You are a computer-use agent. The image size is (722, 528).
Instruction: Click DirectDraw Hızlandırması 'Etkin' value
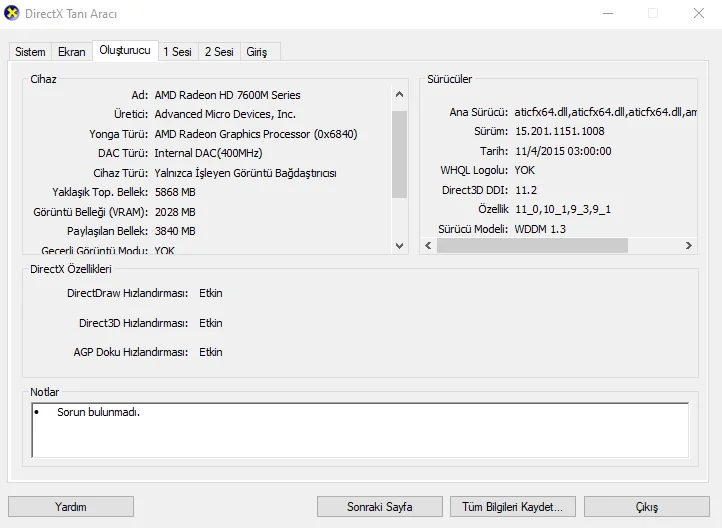tap(210, 293)
